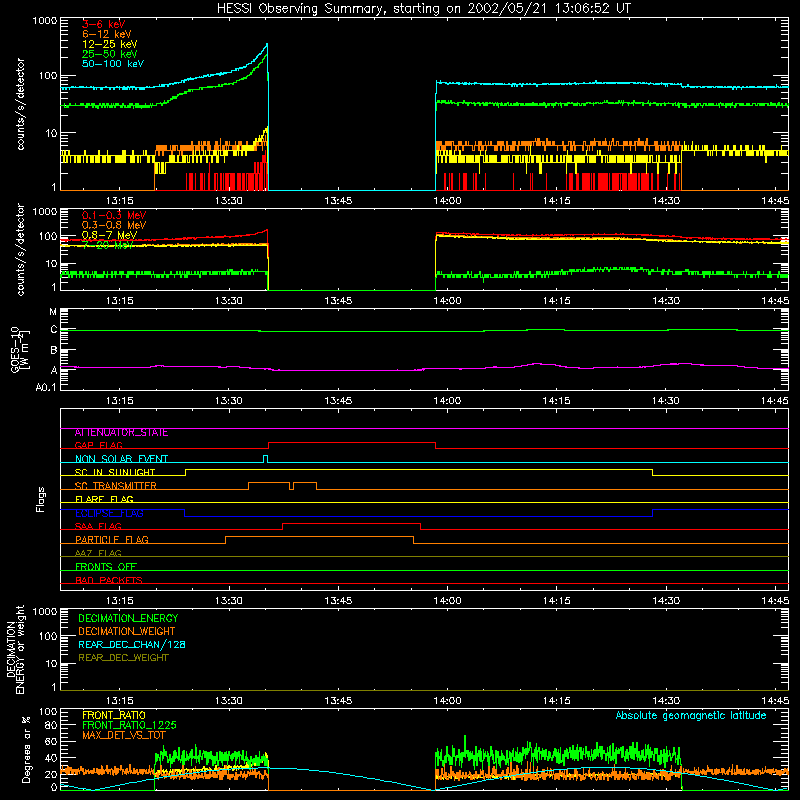Select the SAA_FLAG label
The image size is (800, 800).
[x=98, y=527]
